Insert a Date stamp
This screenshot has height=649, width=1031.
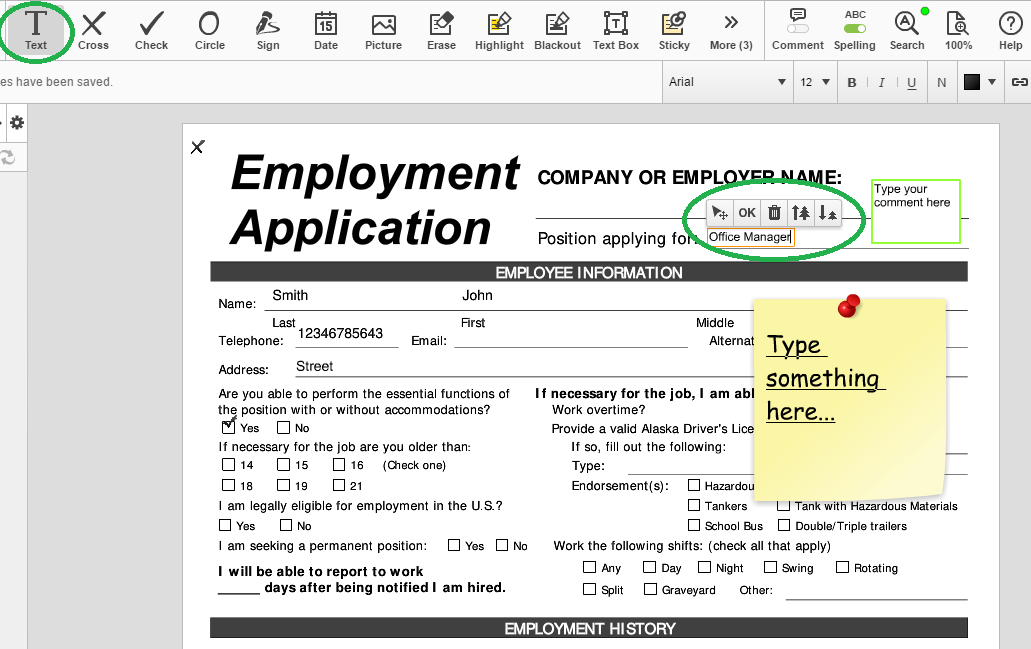pos(325,30)
